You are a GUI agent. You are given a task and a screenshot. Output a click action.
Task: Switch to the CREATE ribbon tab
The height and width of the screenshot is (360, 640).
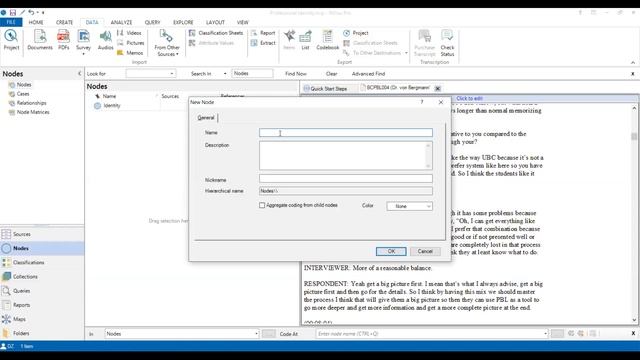(64, 22)
